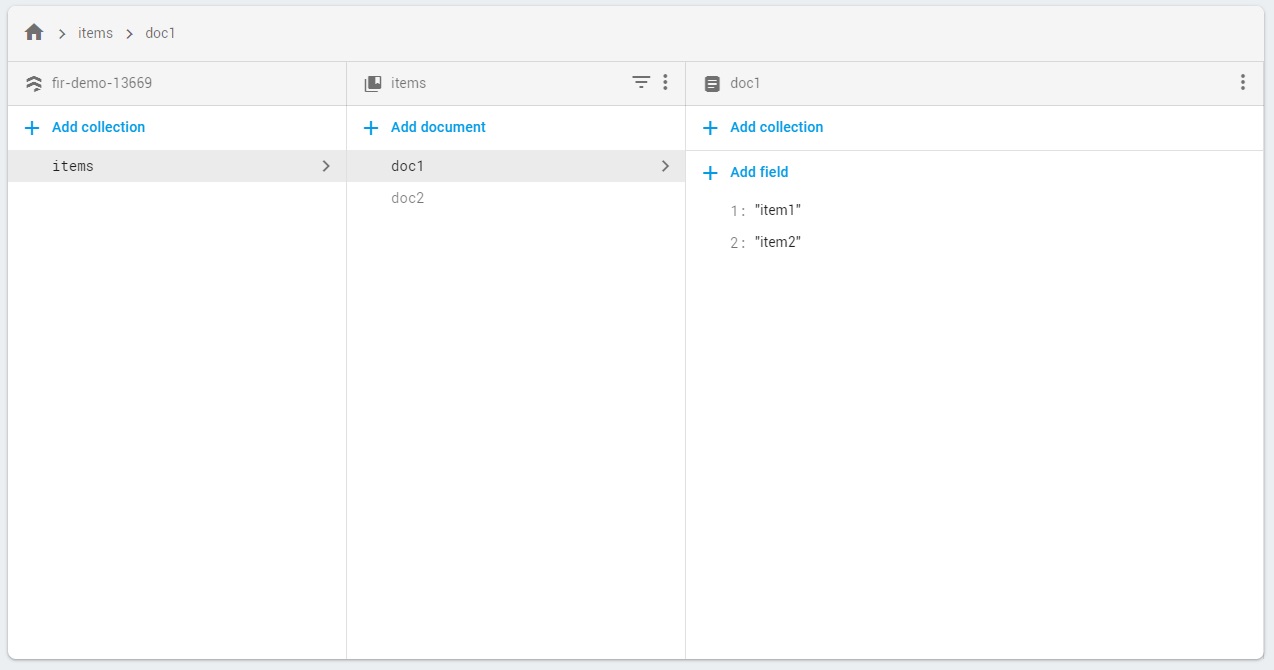Select the items breadcrumb entry

95,33
